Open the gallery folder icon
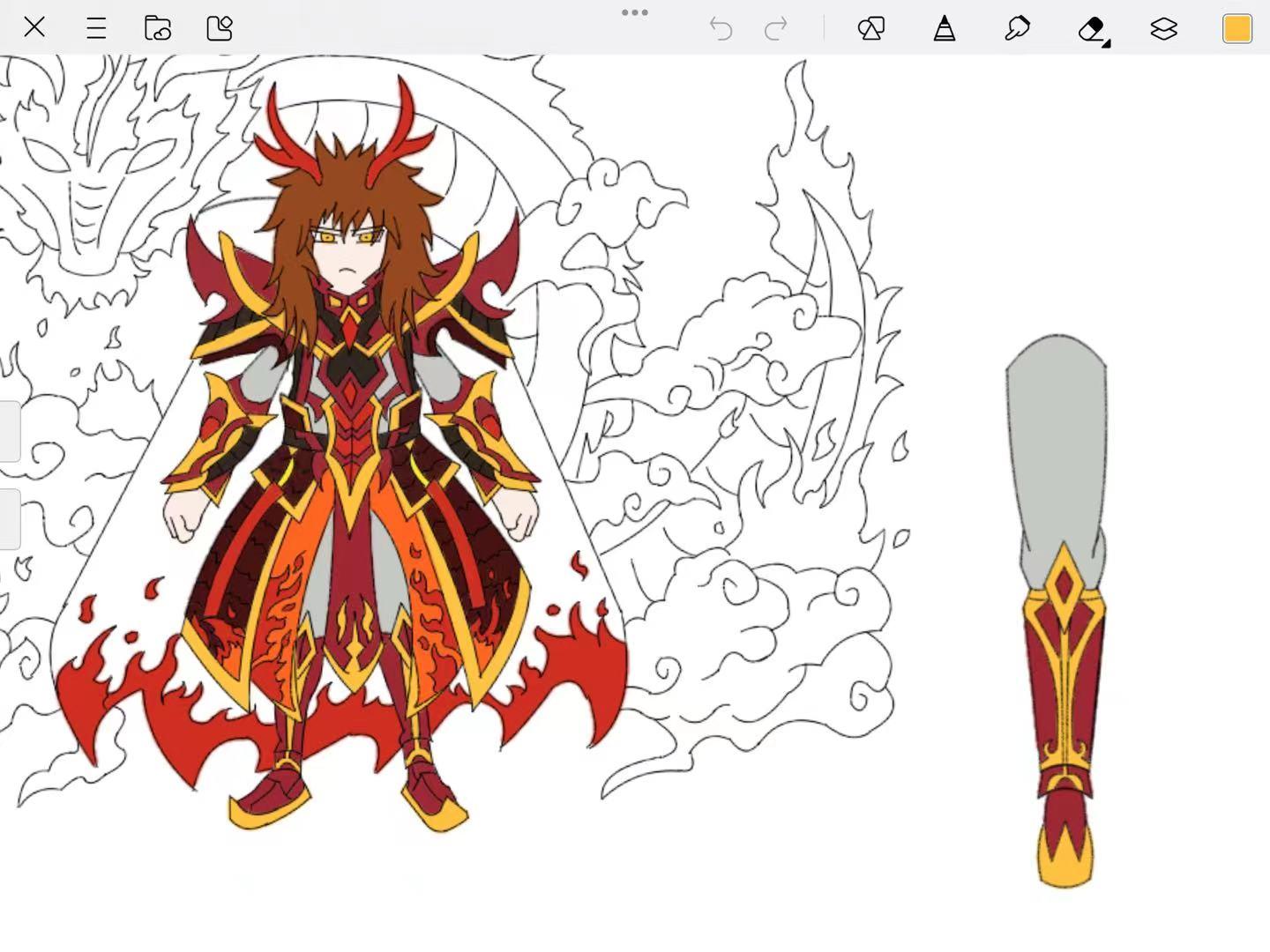Screen dimensions: 1270x952 click(158, 28)
